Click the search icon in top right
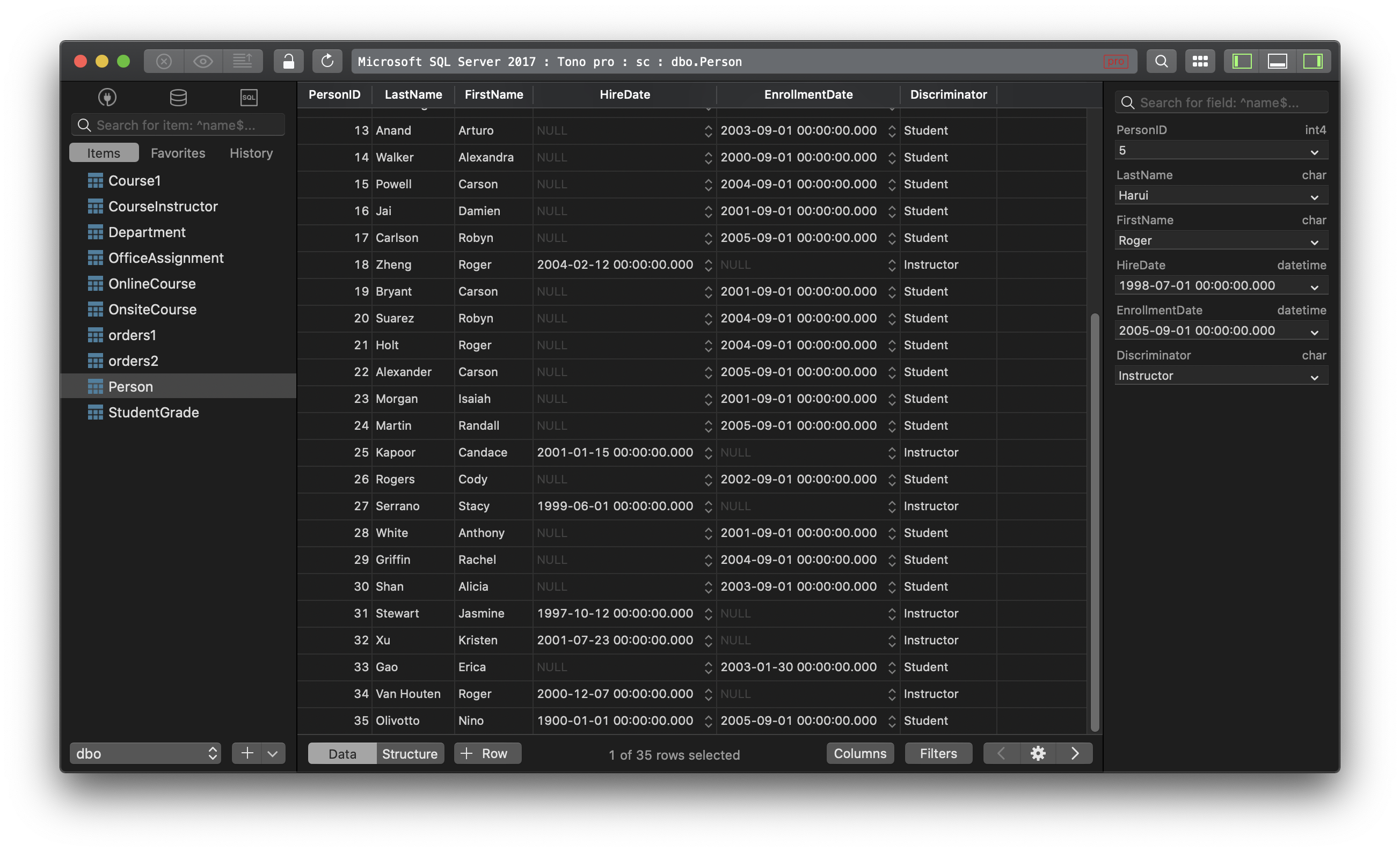The width and height of the screenshot is (1400, 852). (x=1159, y=61)
